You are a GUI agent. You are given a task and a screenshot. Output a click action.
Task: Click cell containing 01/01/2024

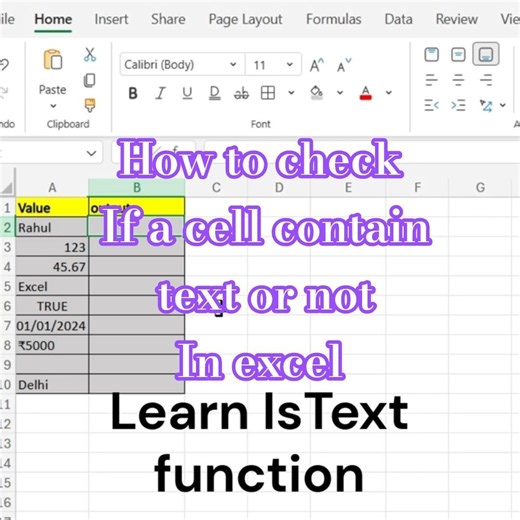(52, 326)
